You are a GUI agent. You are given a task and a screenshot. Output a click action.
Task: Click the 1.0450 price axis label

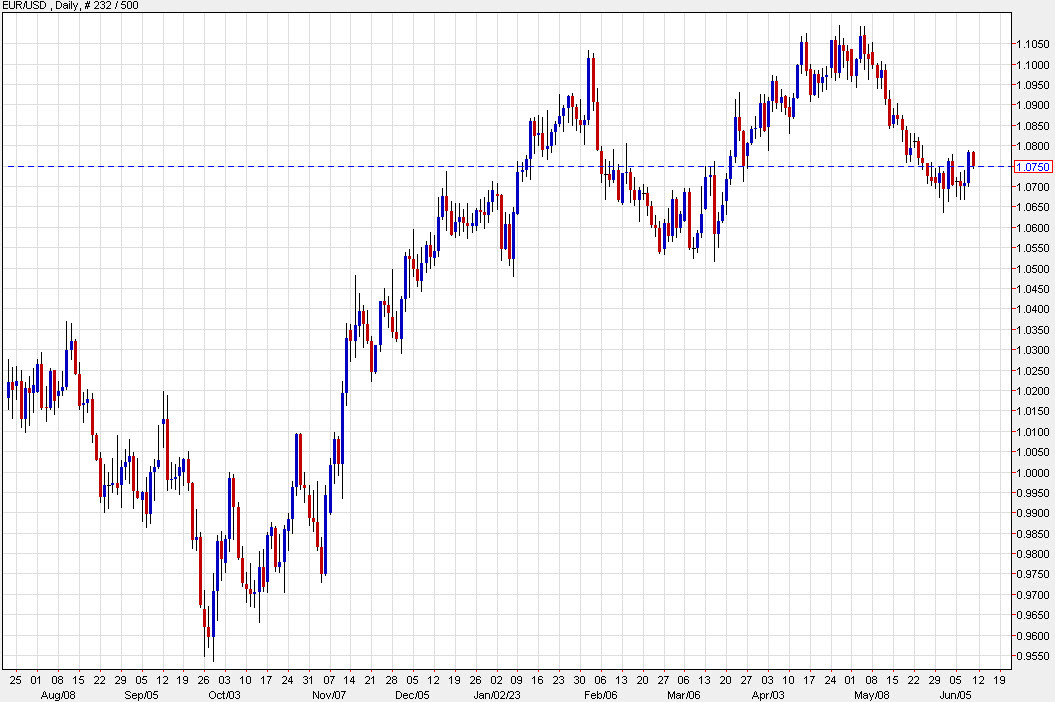(1033, 289)
